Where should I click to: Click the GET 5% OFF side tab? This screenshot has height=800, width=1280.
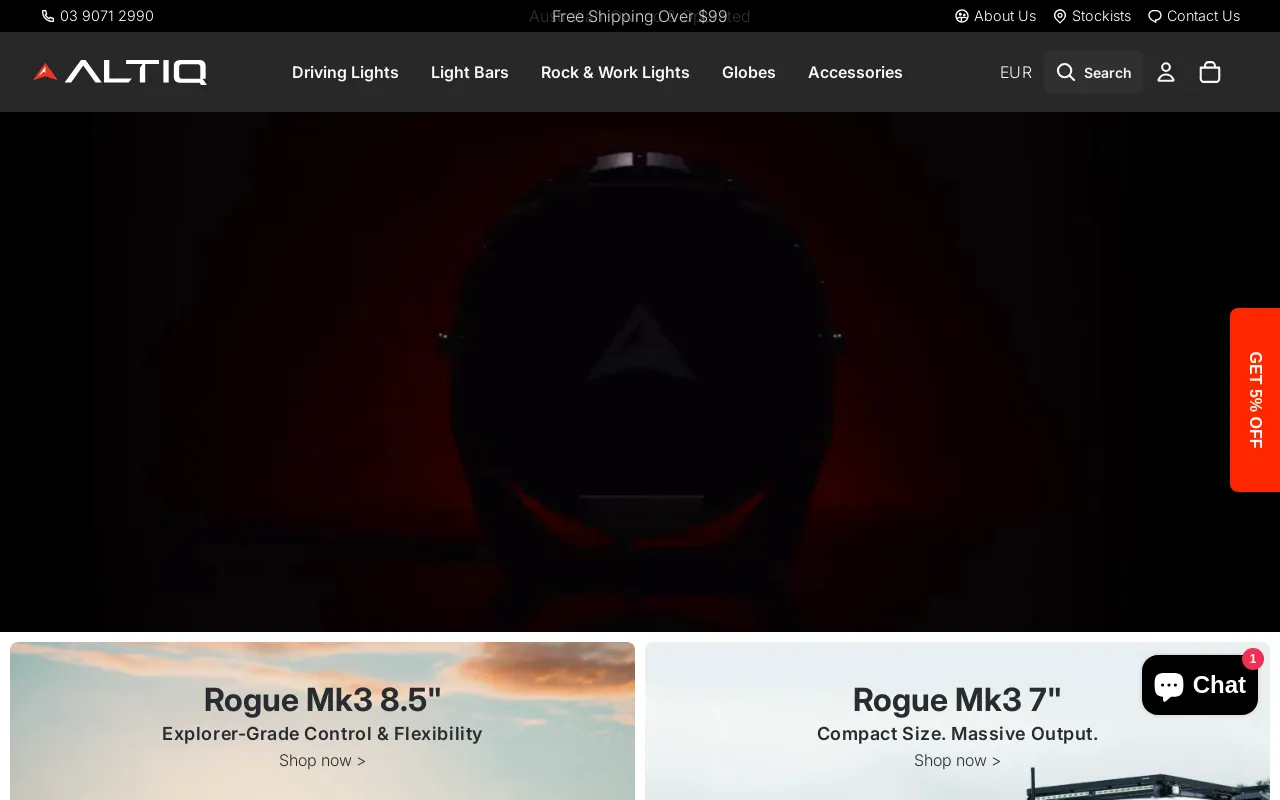[1255, 400]
